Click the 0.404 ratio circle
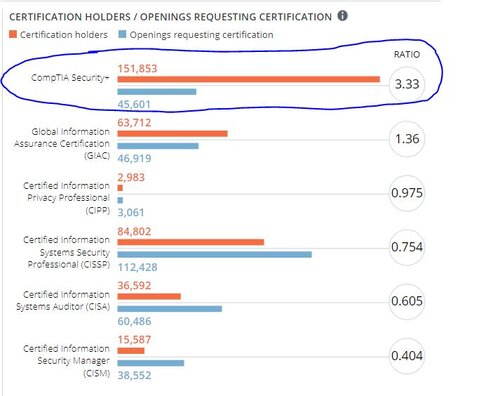Screen dimensions: 500x396 coord(407,356)
